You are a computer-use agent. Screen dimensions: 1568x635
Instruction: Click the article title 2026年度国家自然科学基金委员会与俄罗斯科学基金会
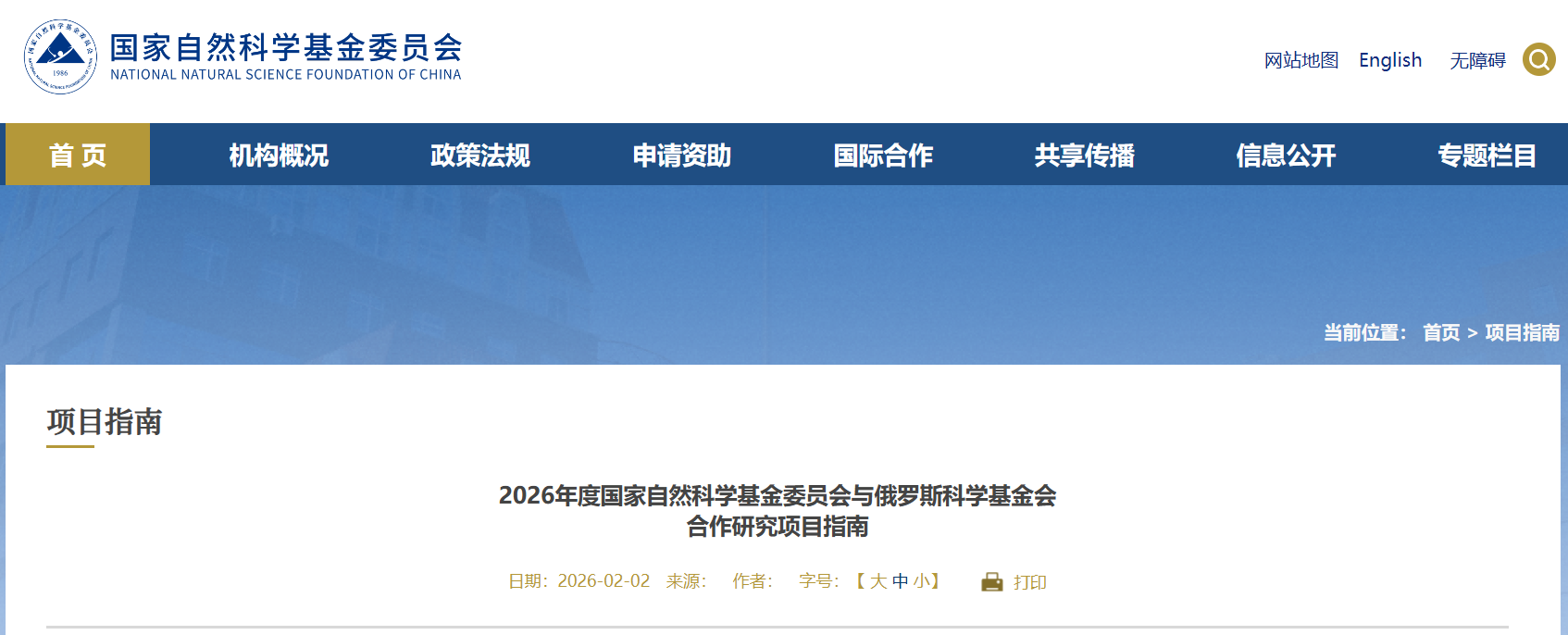point(778,496)
